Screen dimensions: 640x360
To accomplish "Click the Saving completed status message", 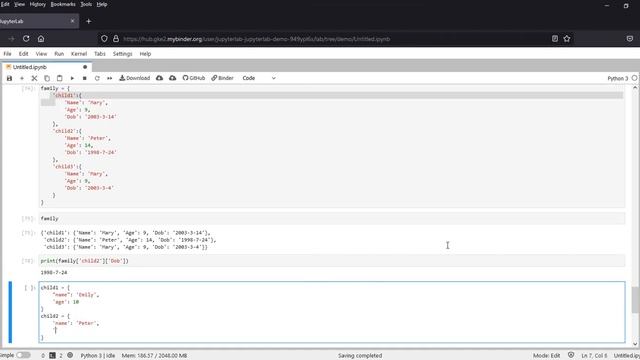I will [360, 356].
